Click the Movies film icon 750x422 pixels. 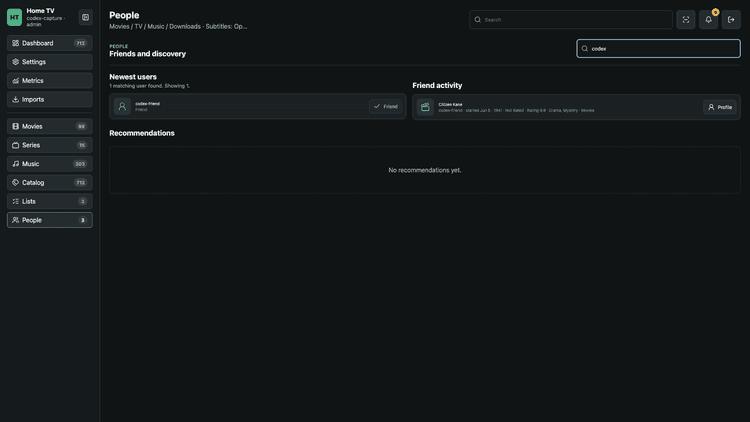(15, 126)
